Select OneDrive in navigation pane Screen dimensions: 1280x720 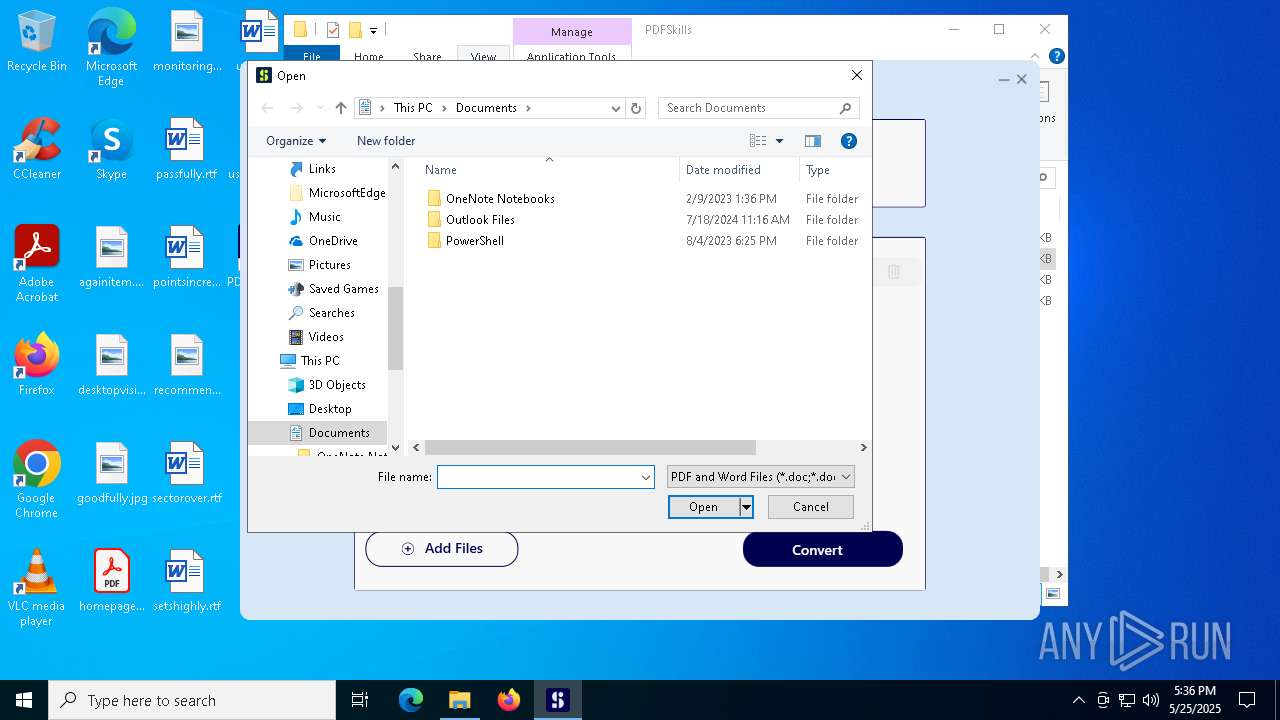click(333, 241)
